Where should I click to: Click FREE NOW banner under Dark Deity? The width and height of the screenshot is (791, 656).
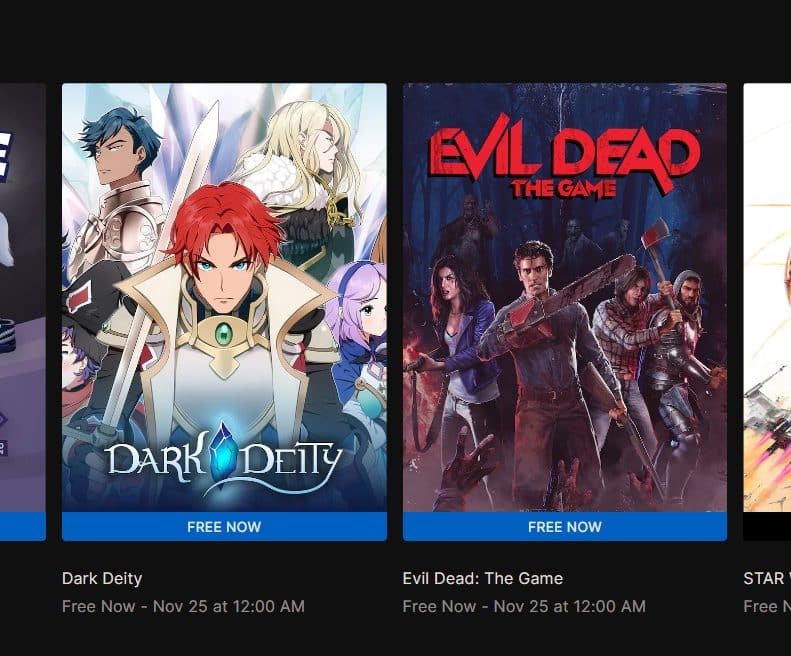click(x=224, y=527)
